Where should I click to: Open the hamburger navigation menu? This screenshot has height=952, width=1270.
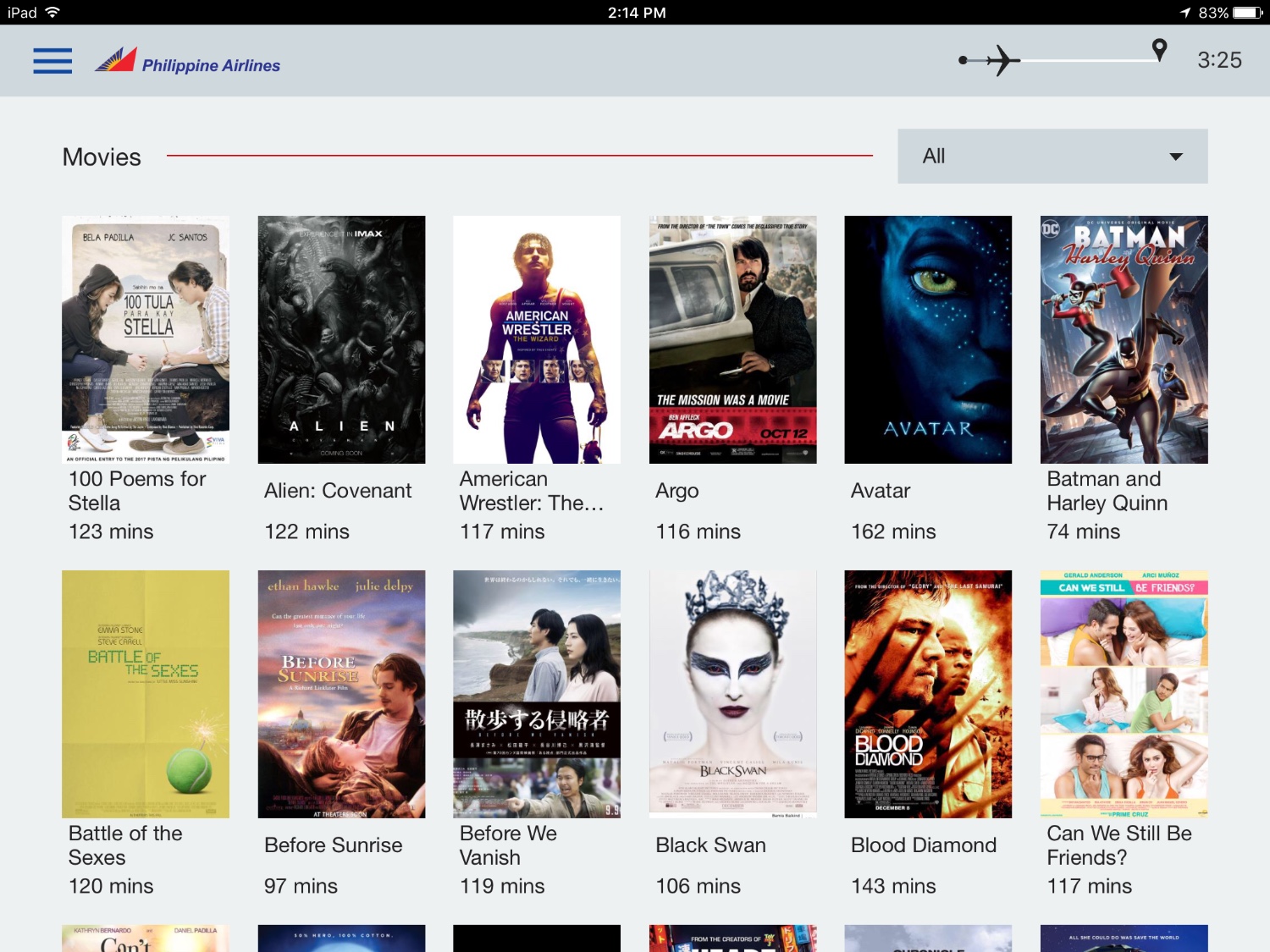coord(52,61)
